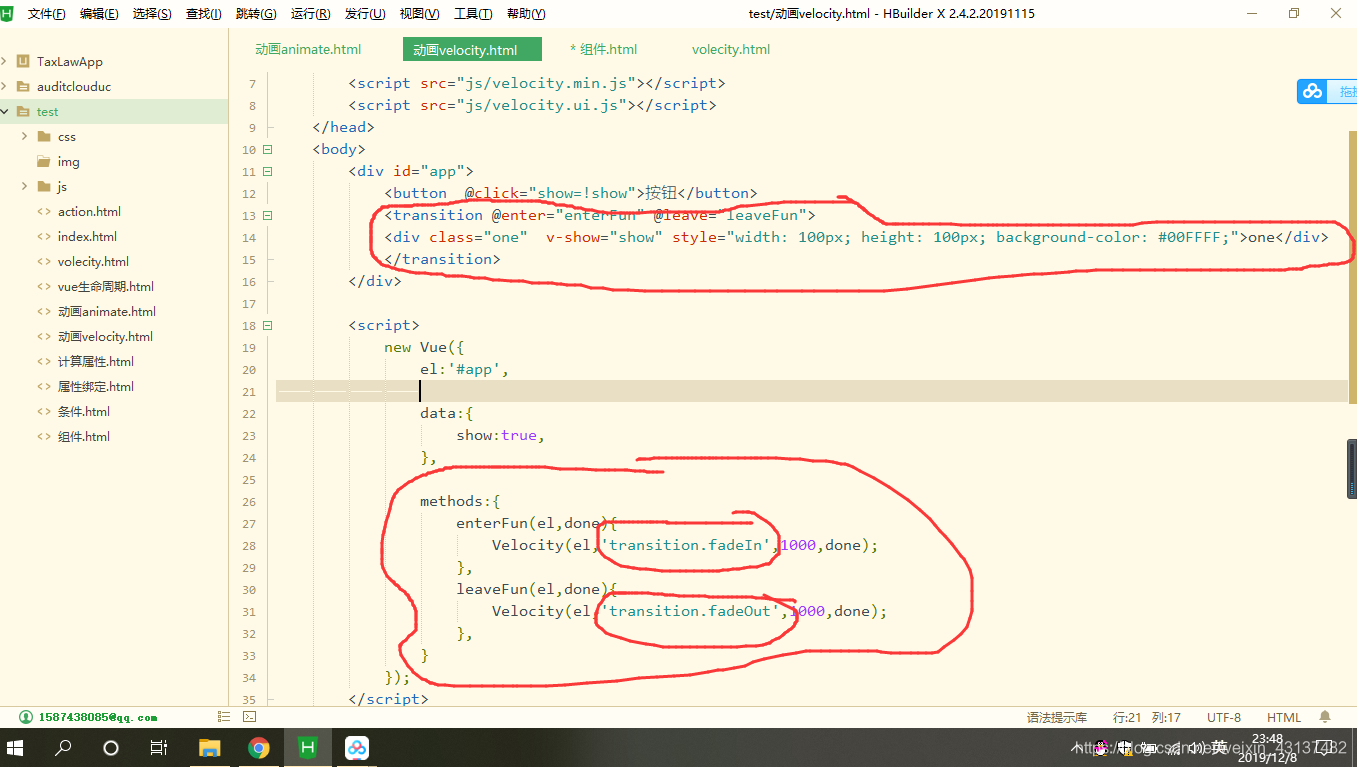The height and width of the screenshot is (767, 1357).
Task: Switch to unsaved 组件.html tab
Action: [603, 49]
